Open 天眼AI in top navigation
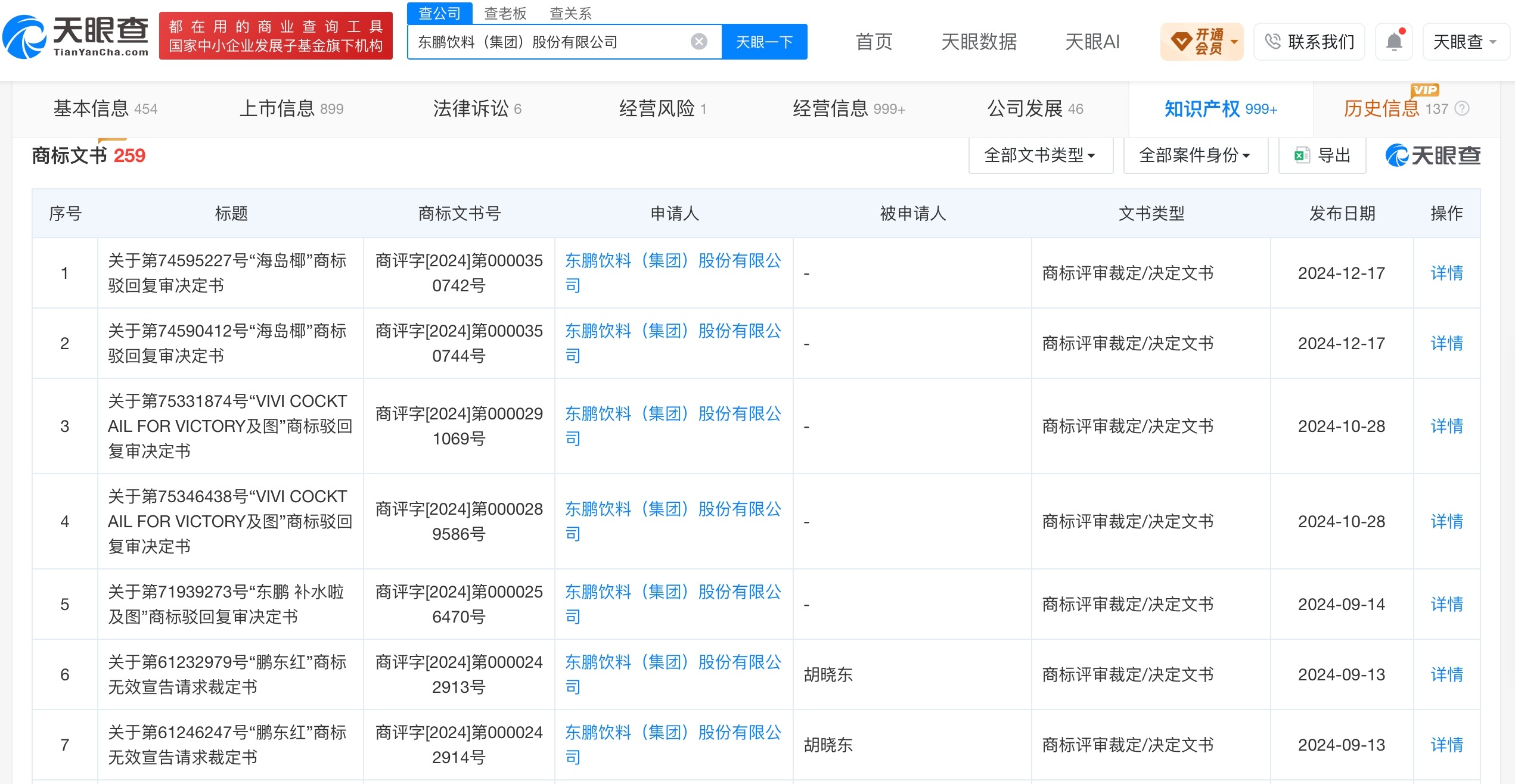The image size is (1515, 784). pos(1092,42)
